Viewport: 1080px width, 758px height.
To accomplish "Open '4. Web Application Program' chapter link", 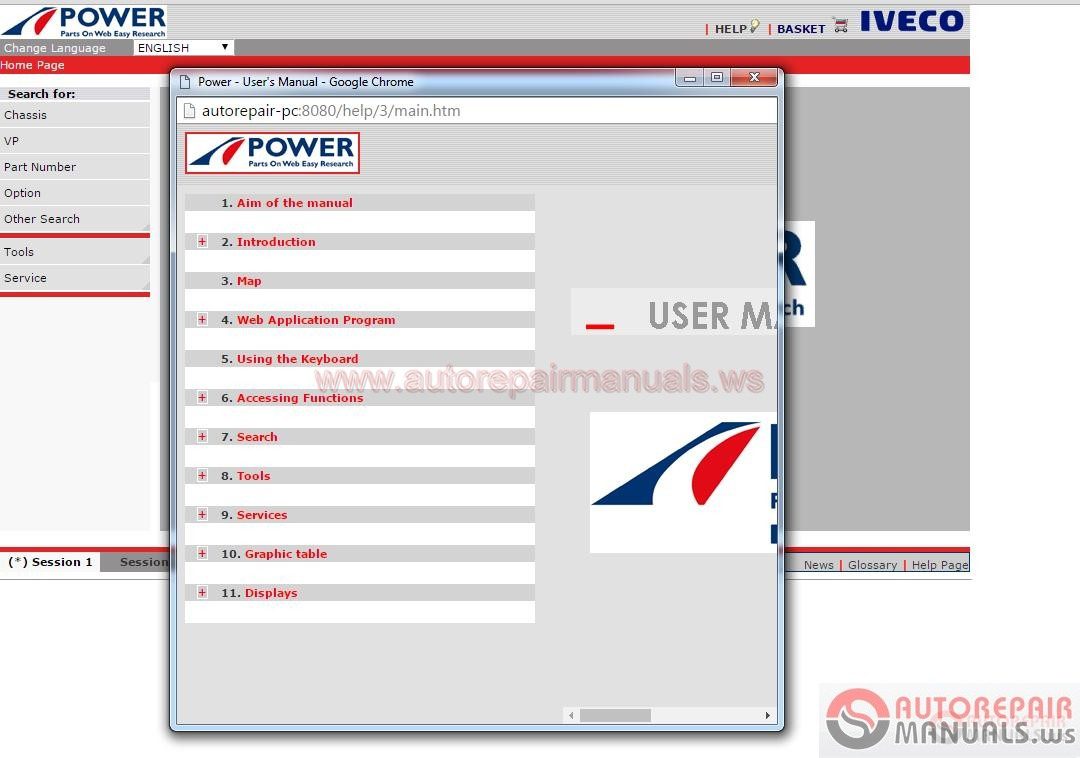I will pos(316,320).
